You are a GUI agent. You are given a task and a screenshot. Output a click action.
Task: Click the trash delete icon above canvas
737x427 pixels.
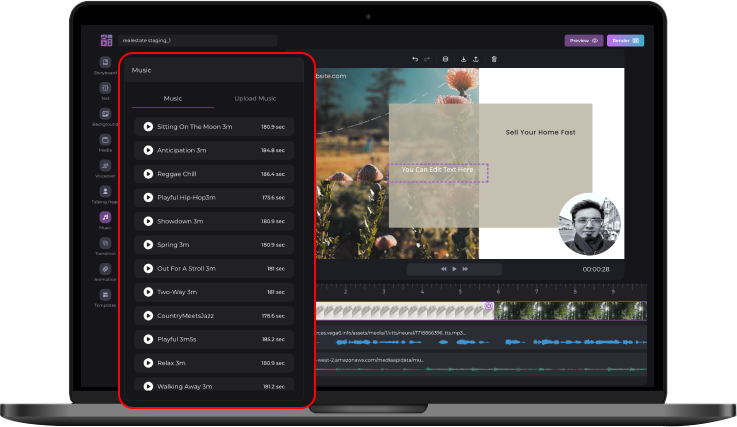pos(494,59)
